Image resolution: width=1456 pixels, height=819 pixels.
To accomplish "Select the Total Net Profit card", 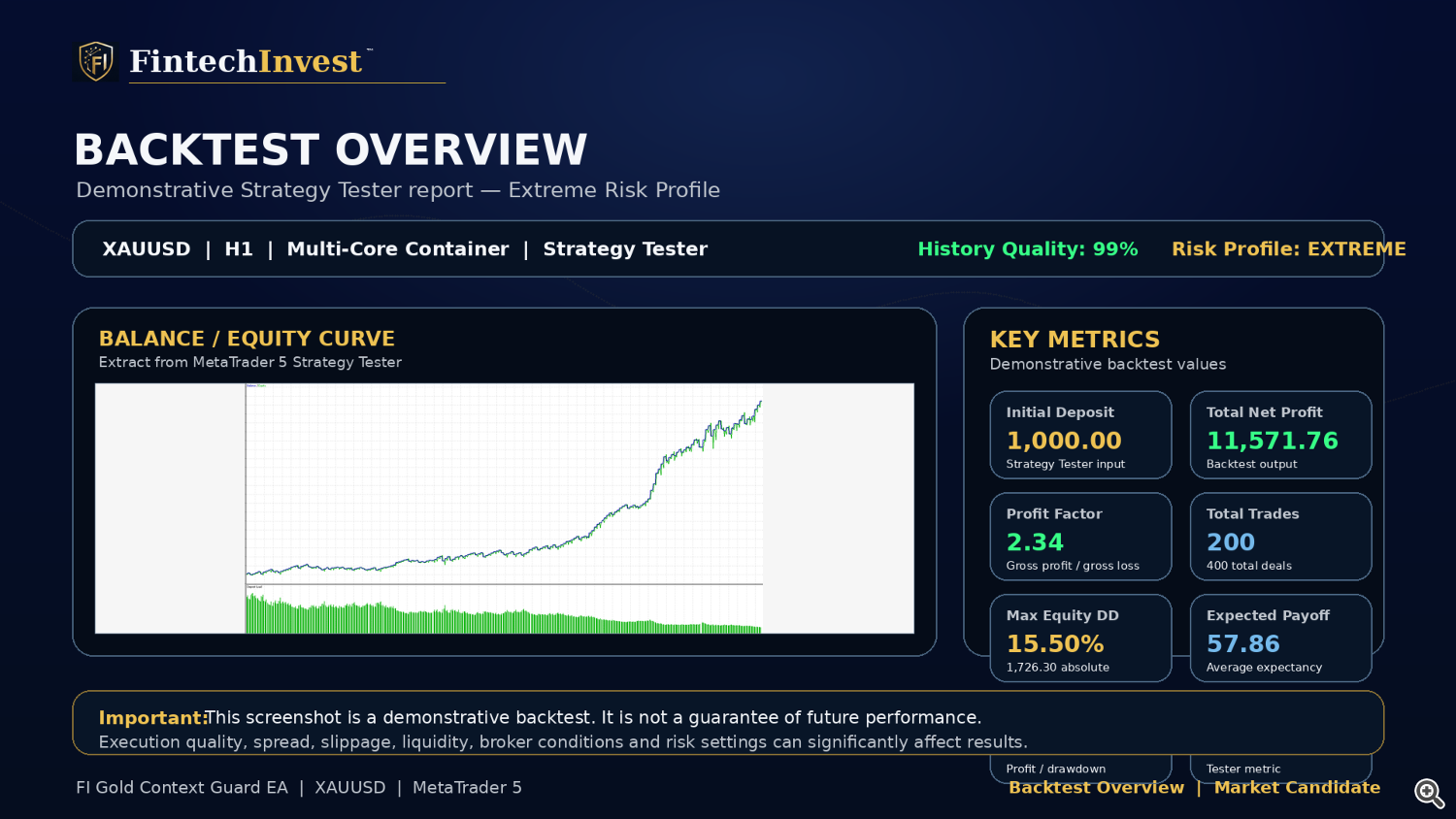I will pos(1280,435).
